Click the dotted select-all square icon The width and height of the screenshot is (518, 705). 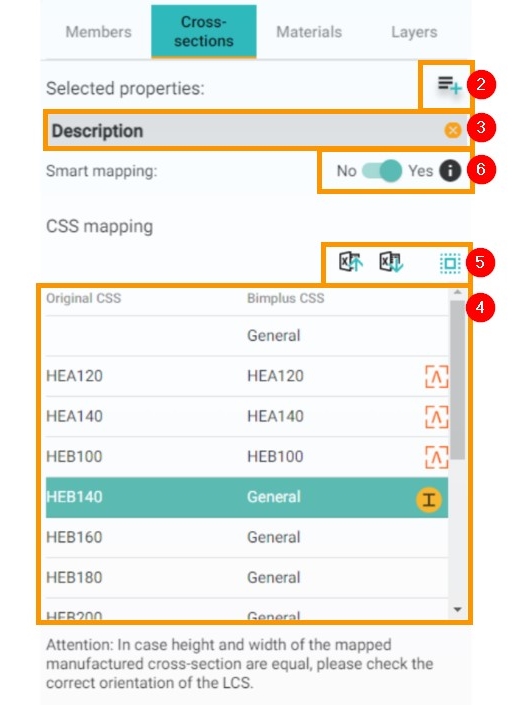pyautogui.click(x=450, y=263)
